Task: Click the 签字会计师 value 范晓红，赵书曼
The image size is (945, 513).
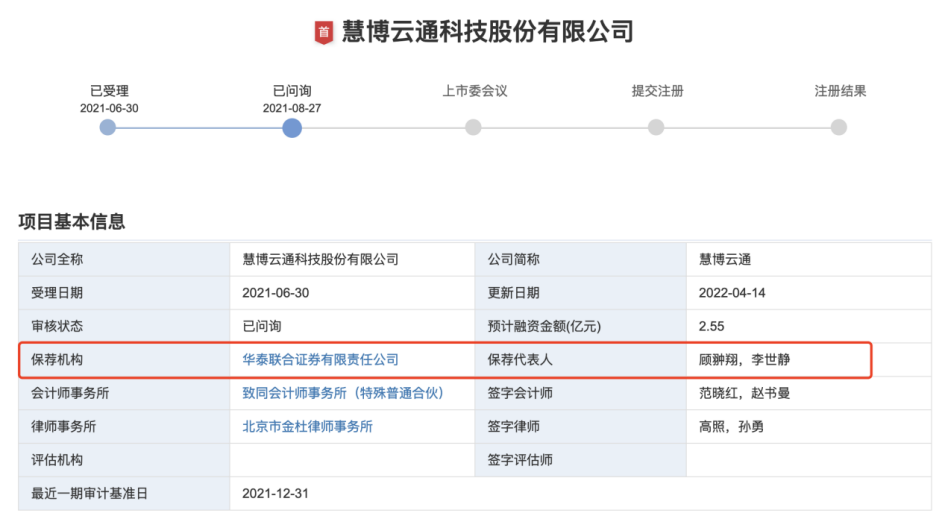Action: point(744,393)
